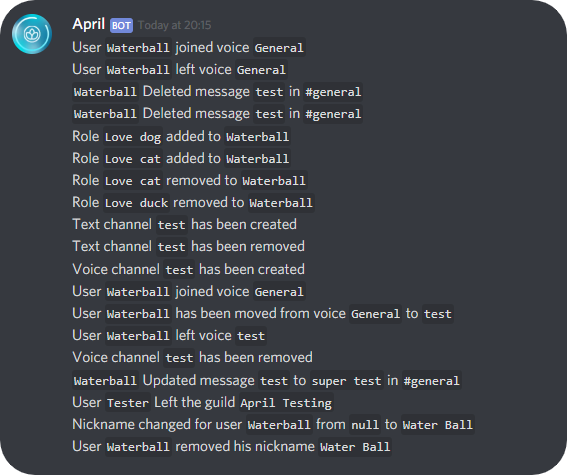The image size is (567, 475).
Task: Click the super test code tag
Action: [346, 381]
